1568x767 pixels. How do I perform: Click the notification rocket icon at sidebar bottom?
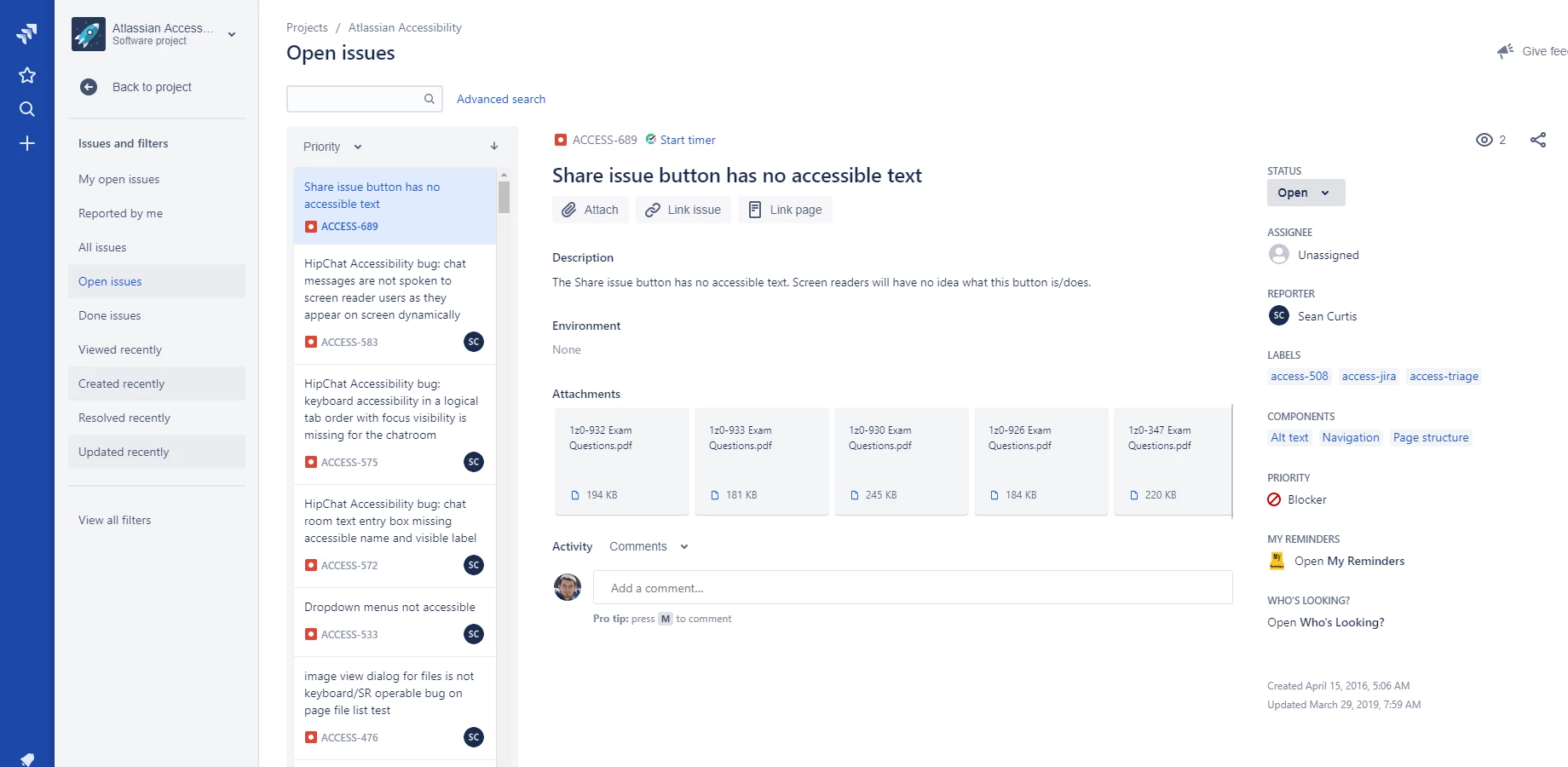(x=27, y=759)
